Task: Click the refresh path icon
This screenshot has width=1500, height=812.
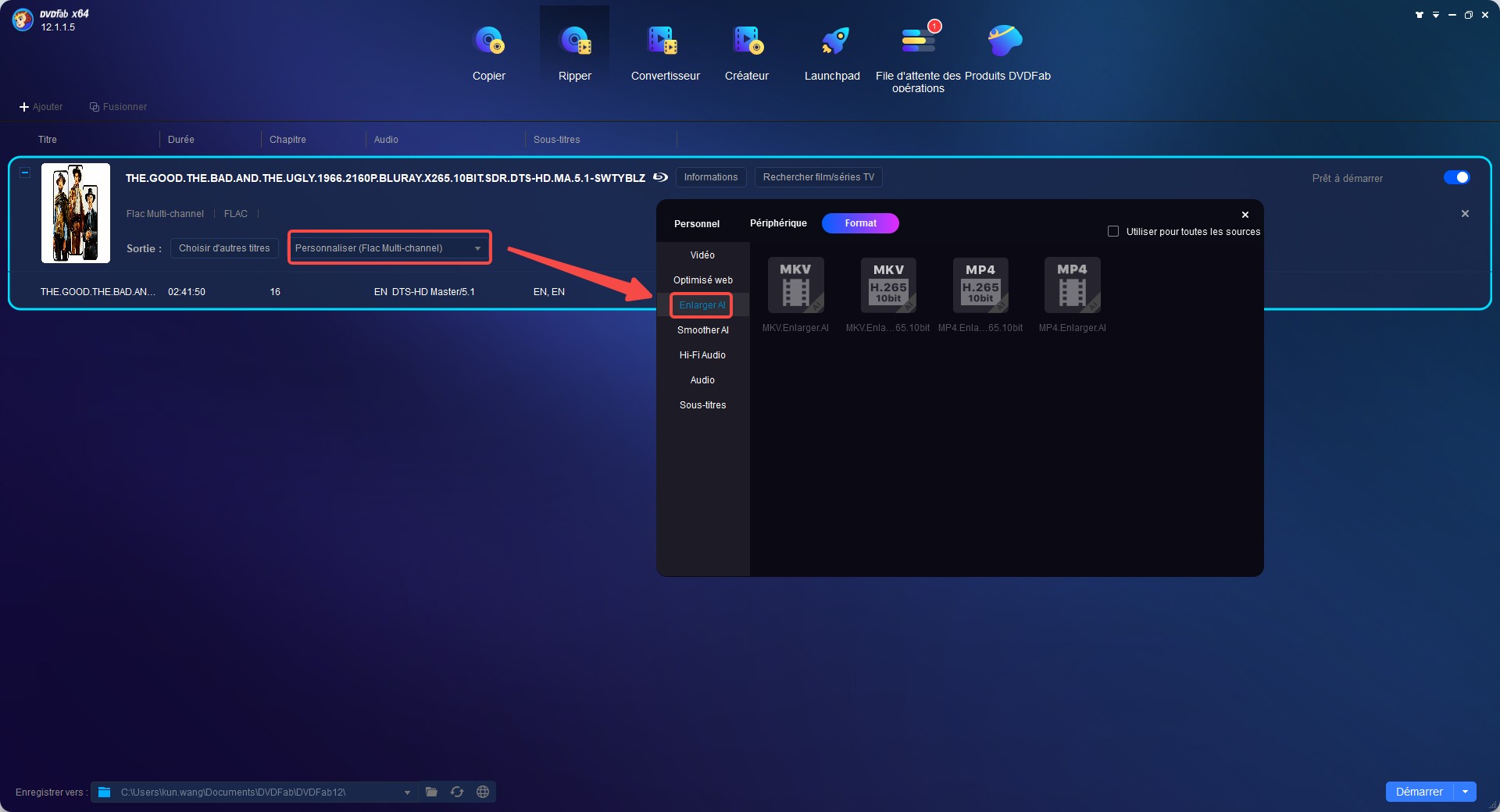Action: point(457,792)
